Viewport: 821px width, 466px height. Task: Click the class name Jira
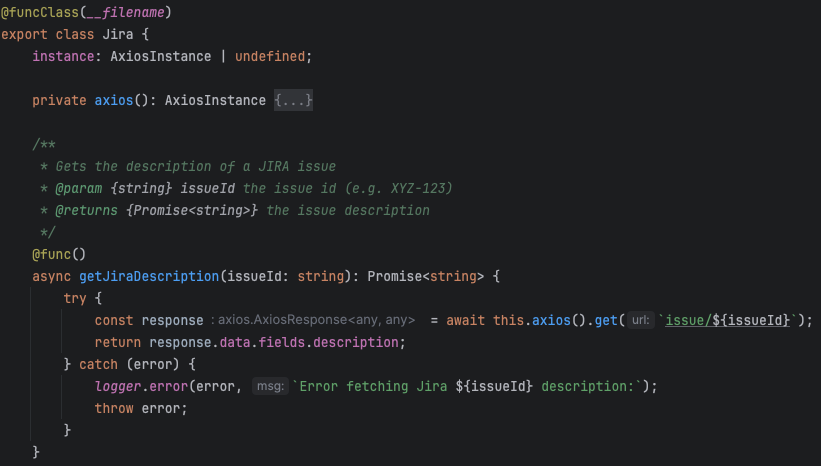point(118,35)
